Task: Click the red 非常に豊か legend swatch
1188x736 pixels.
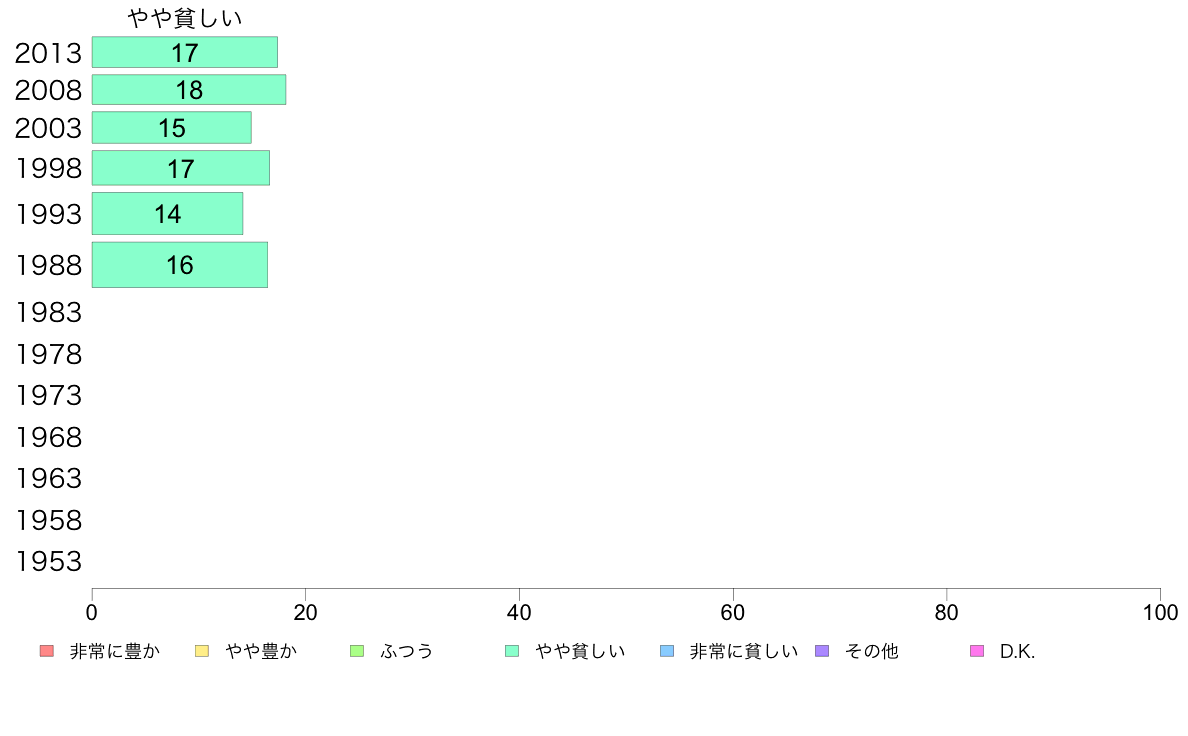Action: coord(47,651)
